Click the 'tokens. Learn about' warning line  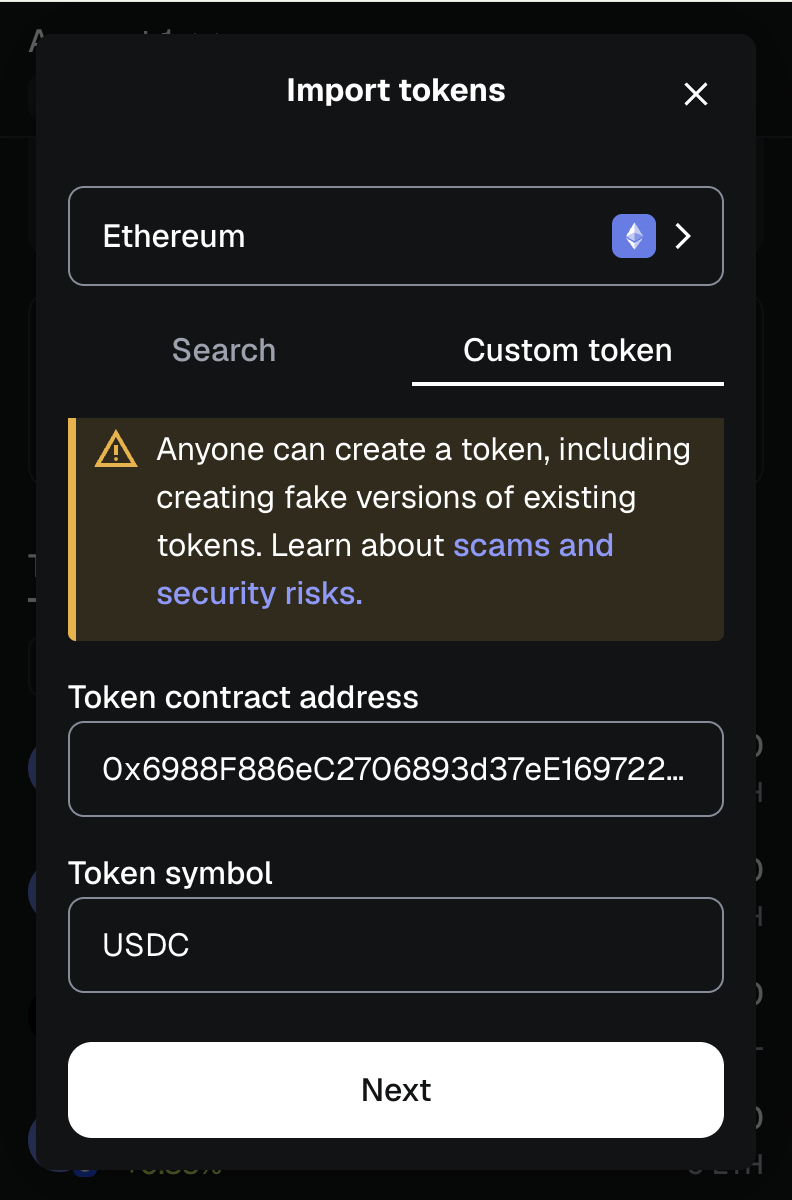[301, 546]
